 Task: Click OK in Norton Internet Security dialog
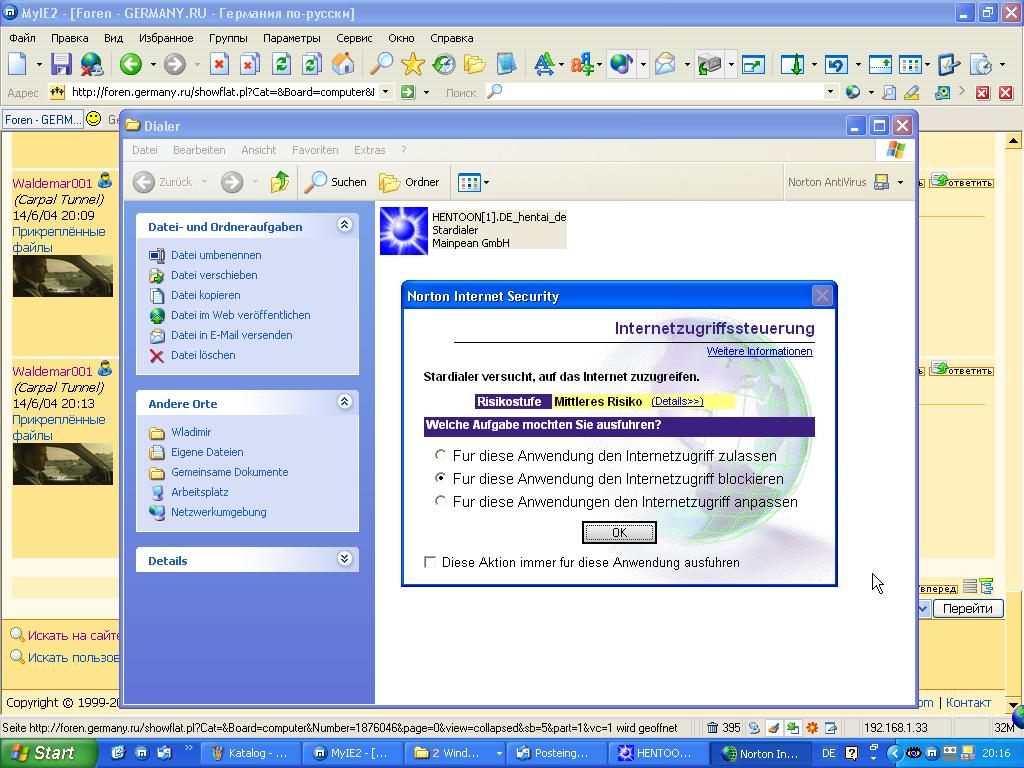619,532
